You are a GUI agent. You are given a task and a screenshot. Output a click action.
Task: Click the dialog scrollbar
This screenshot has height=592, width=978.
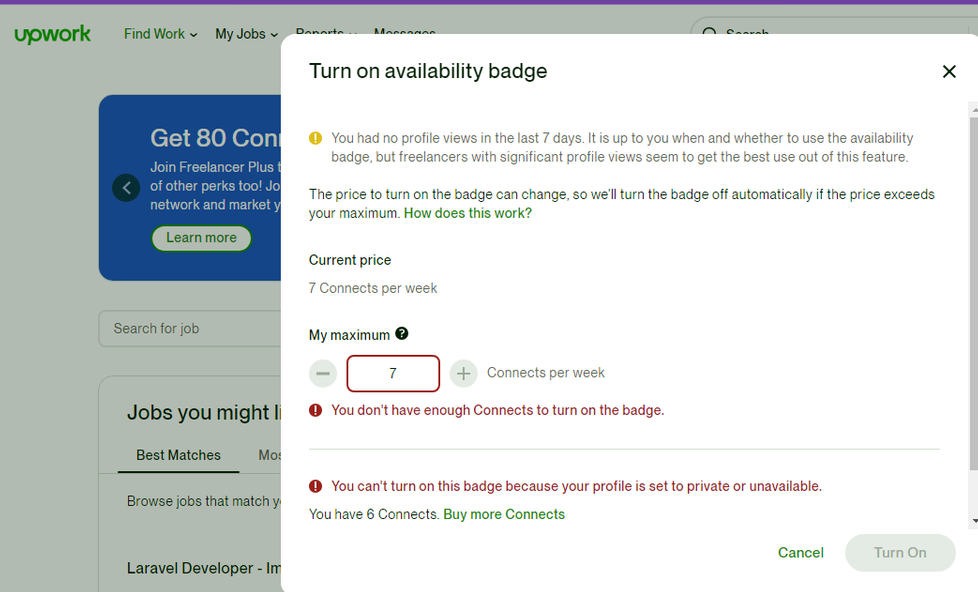tap(974, 293)
